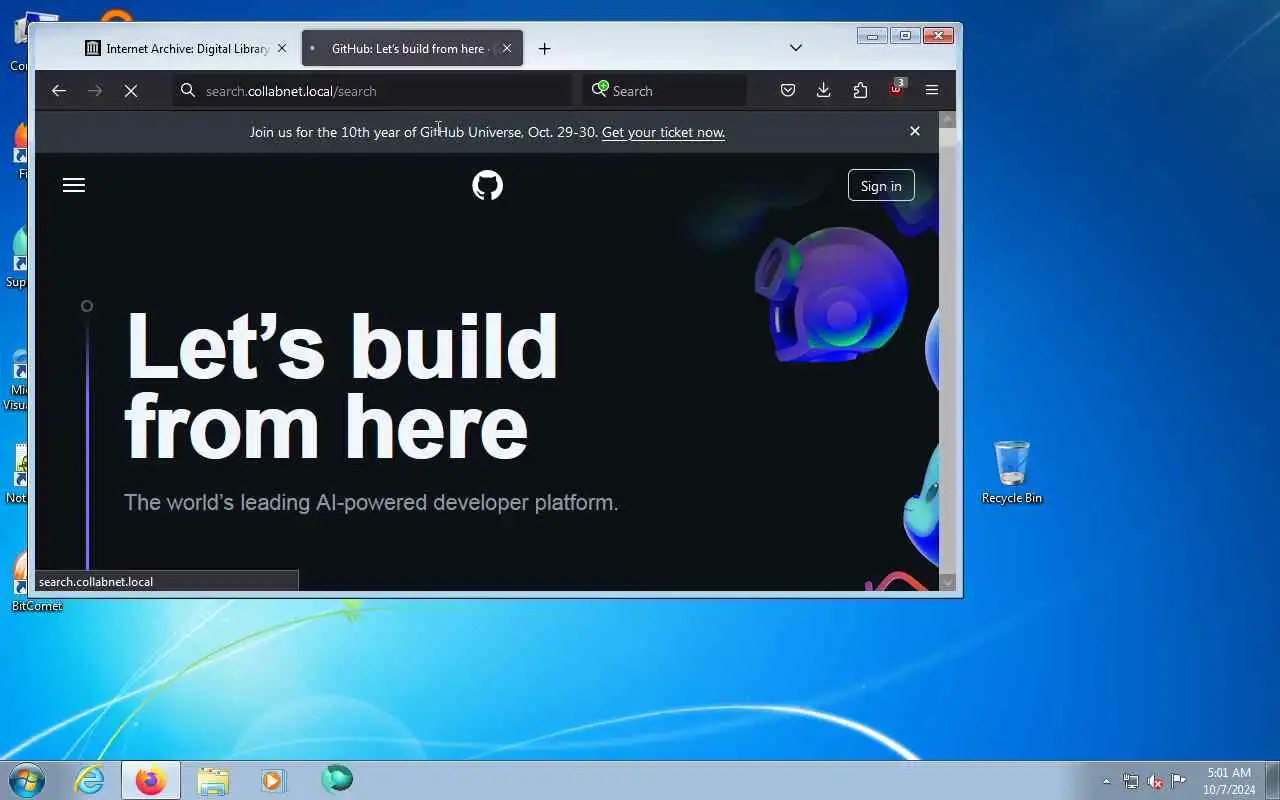Image resolution: width=1280 pixels, height=800 pixels.
Task: Click into the Firefox Search box
Action: [x=664, y=91]
